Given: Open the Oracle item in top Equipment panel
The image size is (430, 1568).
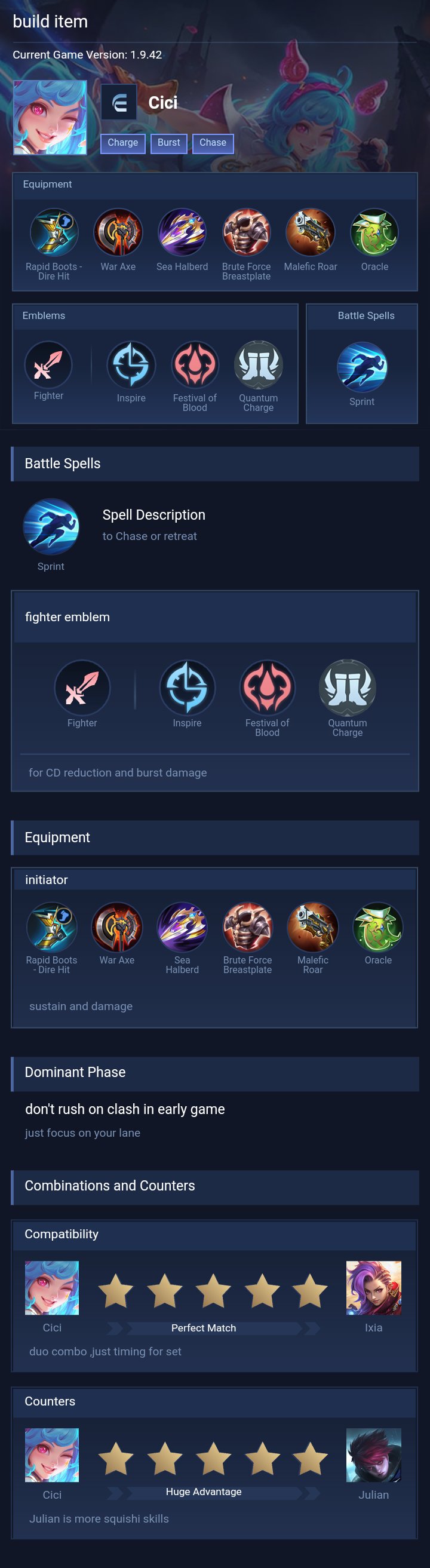Looking at the screenshot, I should point(374,232).
